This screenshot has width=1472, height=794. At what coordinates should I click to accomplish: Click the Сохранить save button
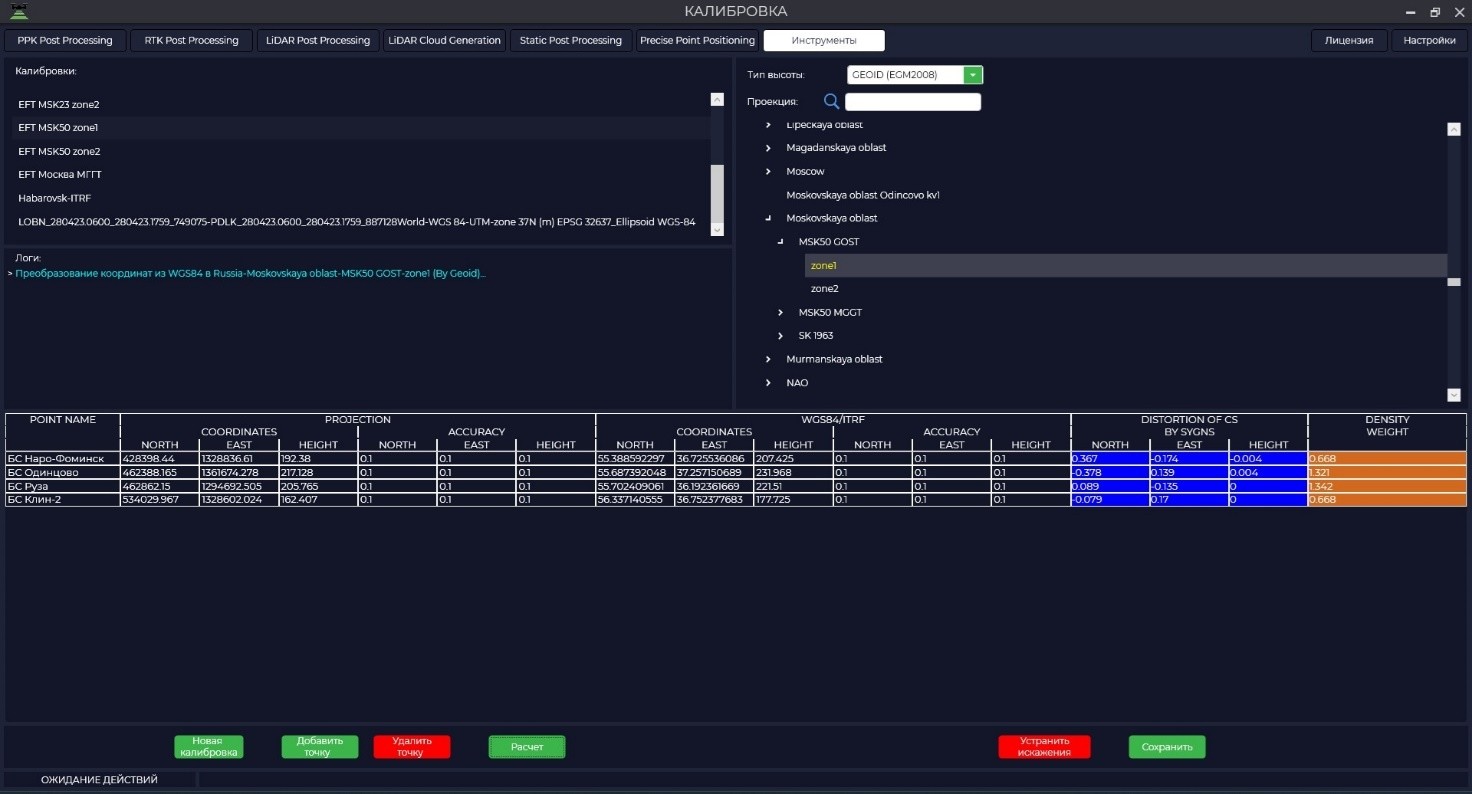click(1167, 747)
